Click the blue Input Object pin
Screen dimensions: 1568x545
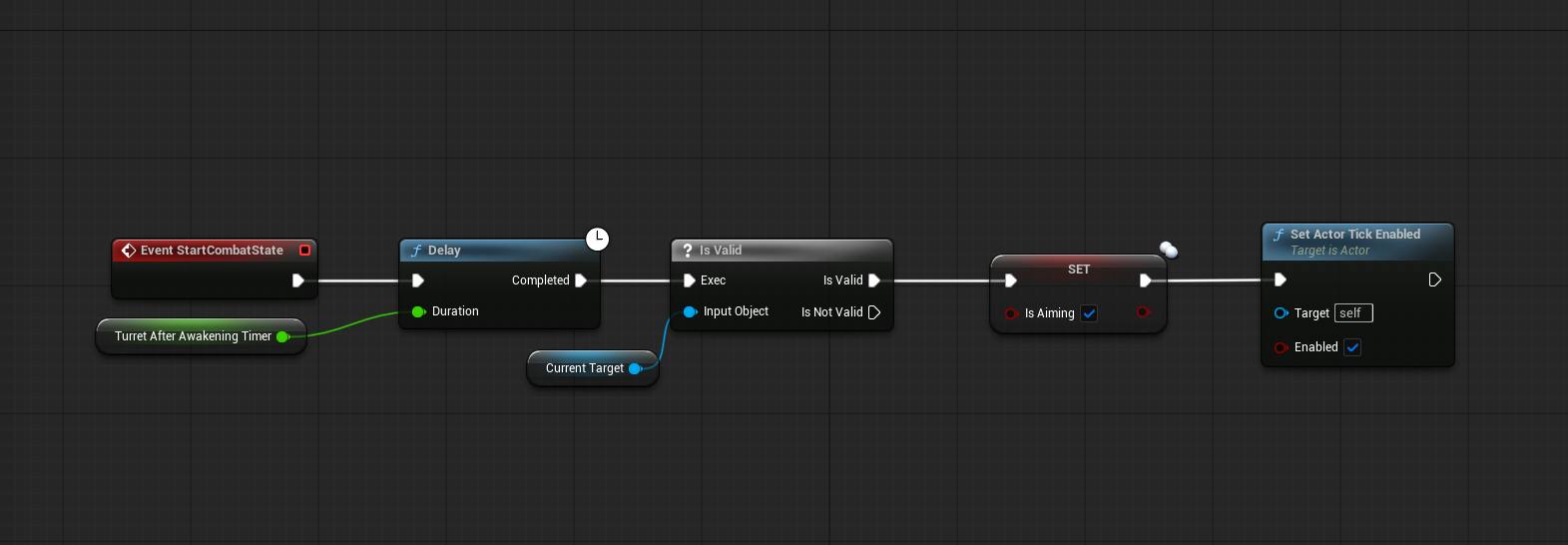click(690, 311)
